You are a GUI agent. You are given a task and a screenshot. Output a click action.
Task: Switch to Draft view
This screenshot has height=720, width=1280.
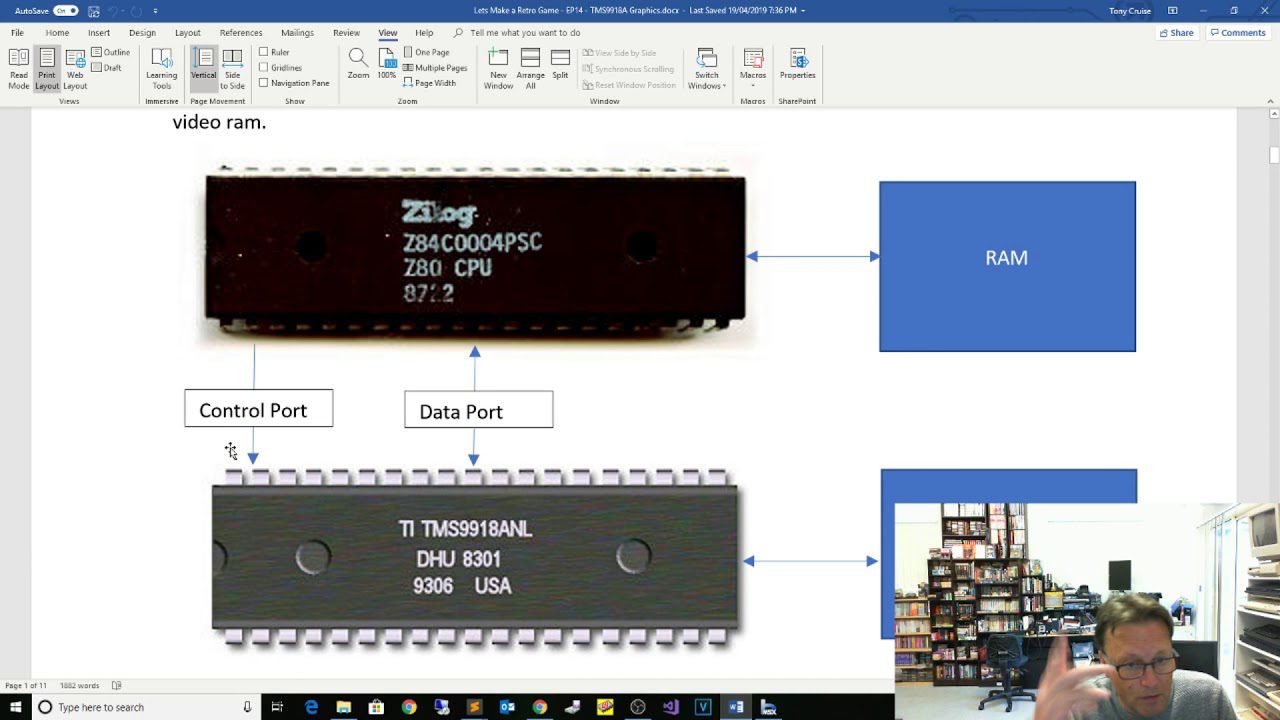pos(105,66)
